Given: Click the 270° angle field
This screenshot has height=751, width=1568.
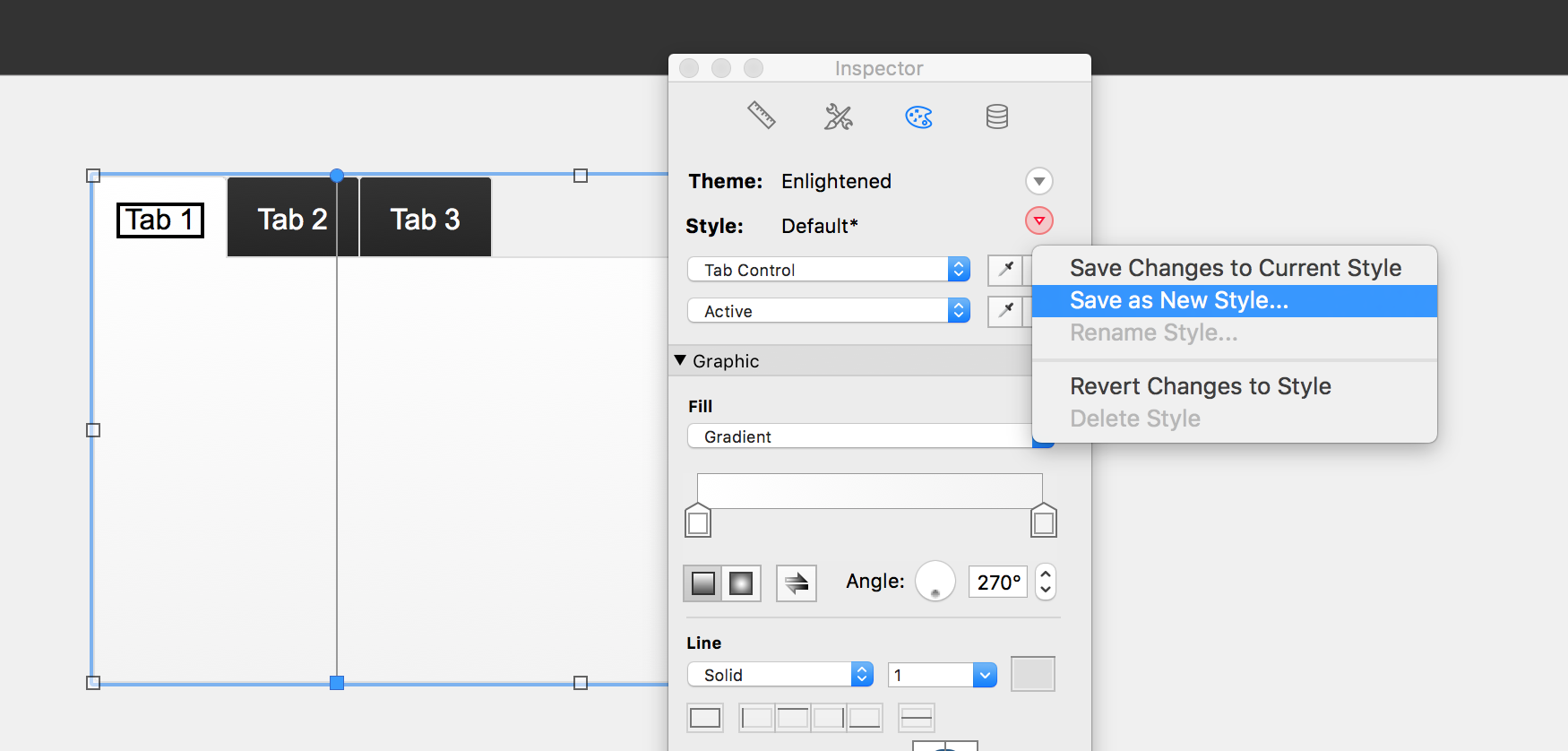Looking at the screenshot, I should (998, 583).
